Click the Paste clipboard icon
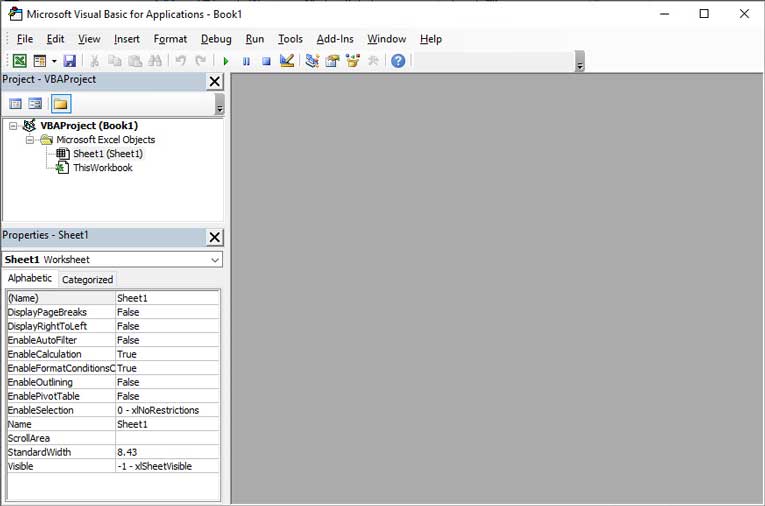 pos(135,61)
